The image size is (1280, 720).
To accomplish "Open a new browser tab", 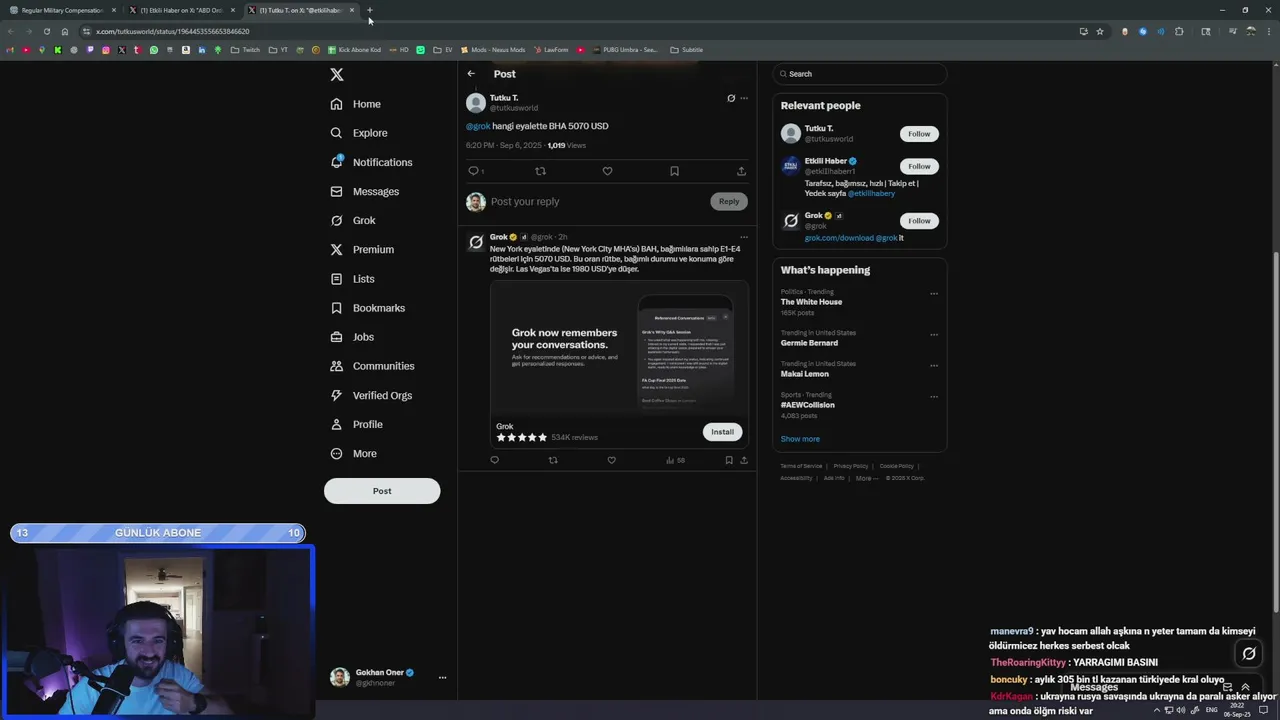I will pos(369,10).
